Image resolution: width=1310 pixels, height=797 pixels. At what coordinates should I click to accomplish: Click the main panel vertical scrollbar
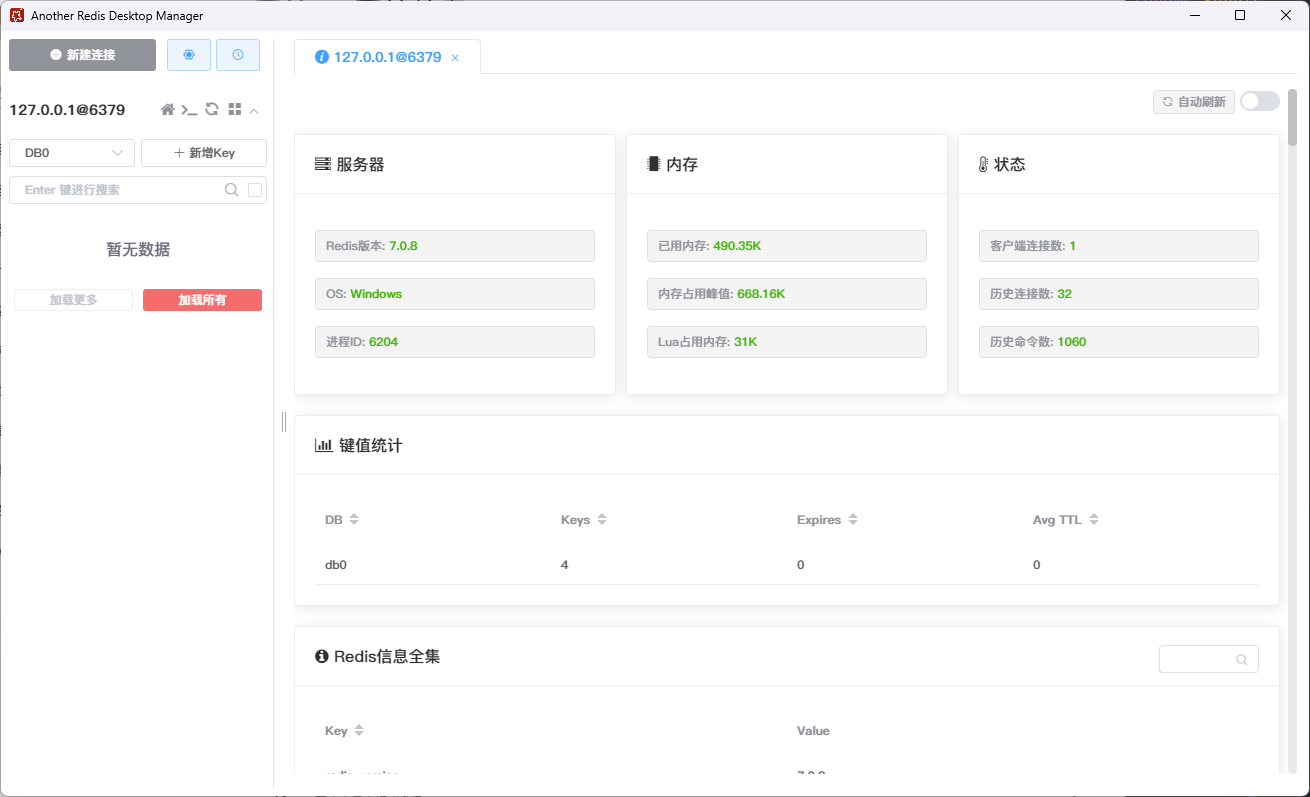[x=1292, y=118]
